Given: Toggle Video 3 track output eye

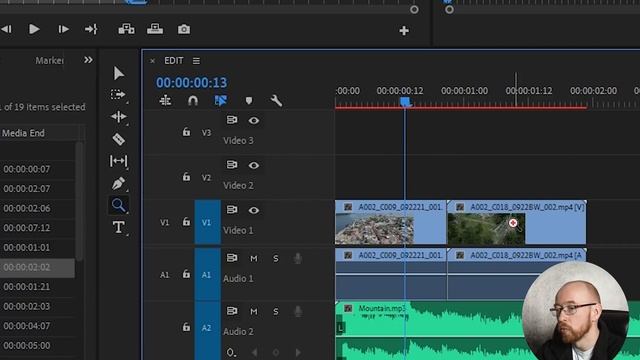Looking at the screenshot, I should coord(253,120).
